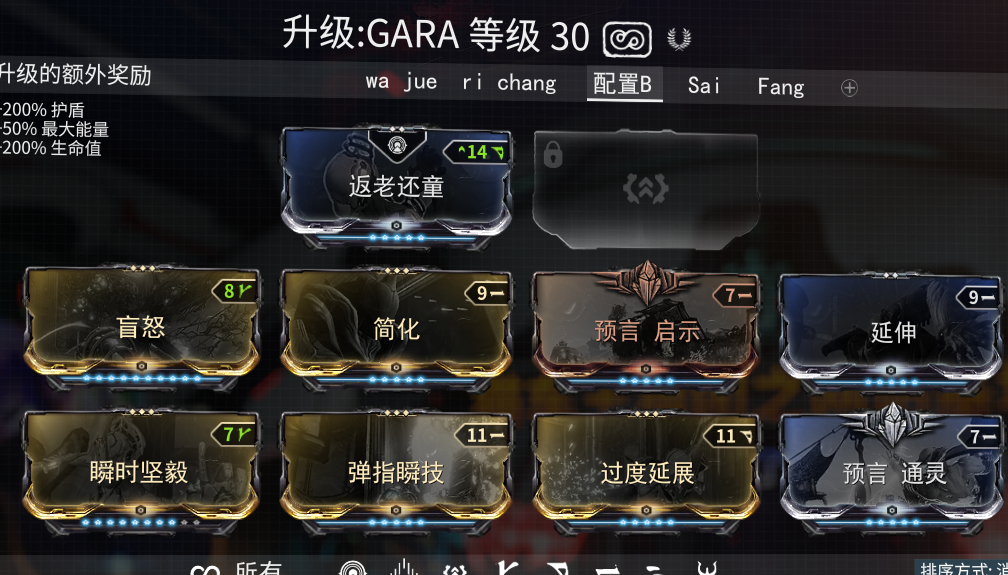This screenshot has width=1008, height=575.
Task: Click the 过度延展 mod card
Action: point(647,470)
